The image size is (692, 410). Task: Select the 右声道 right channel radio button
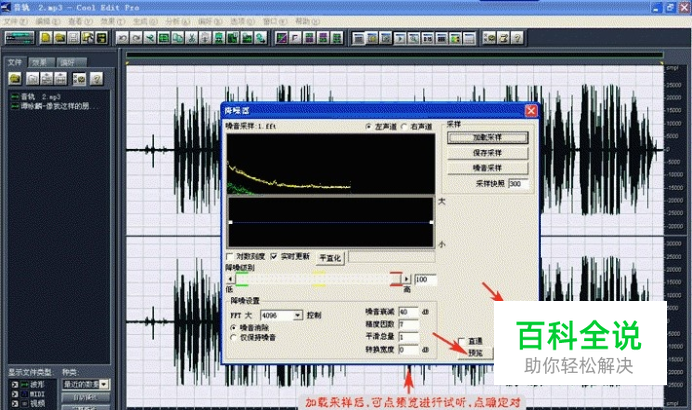pyautogui.click(x=404, y=127)
